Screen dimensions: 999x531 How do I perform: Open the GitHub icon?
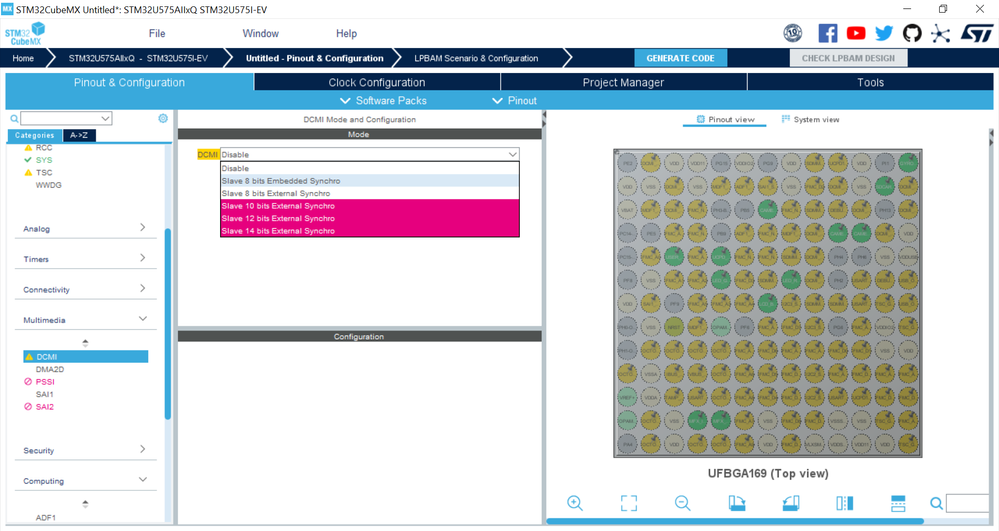pos(912,33)
